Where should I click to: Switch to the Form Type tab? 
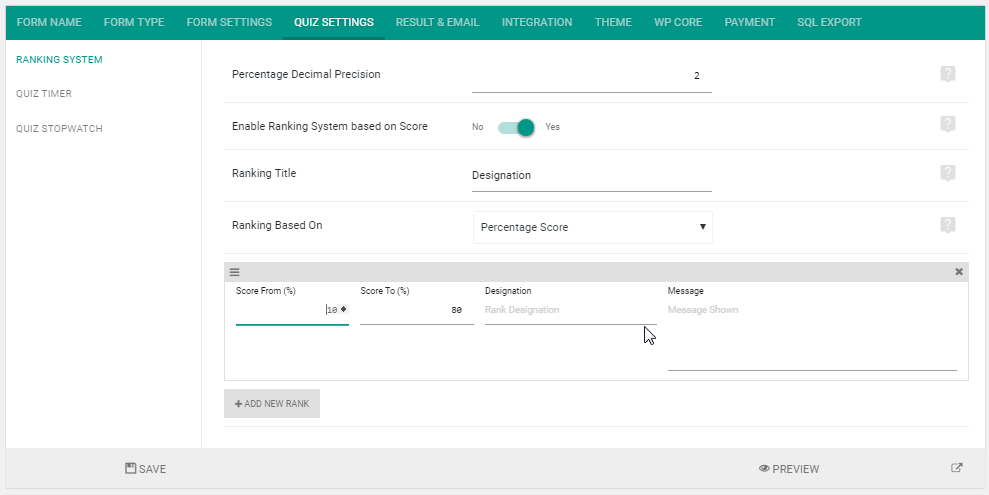(134, 22)
